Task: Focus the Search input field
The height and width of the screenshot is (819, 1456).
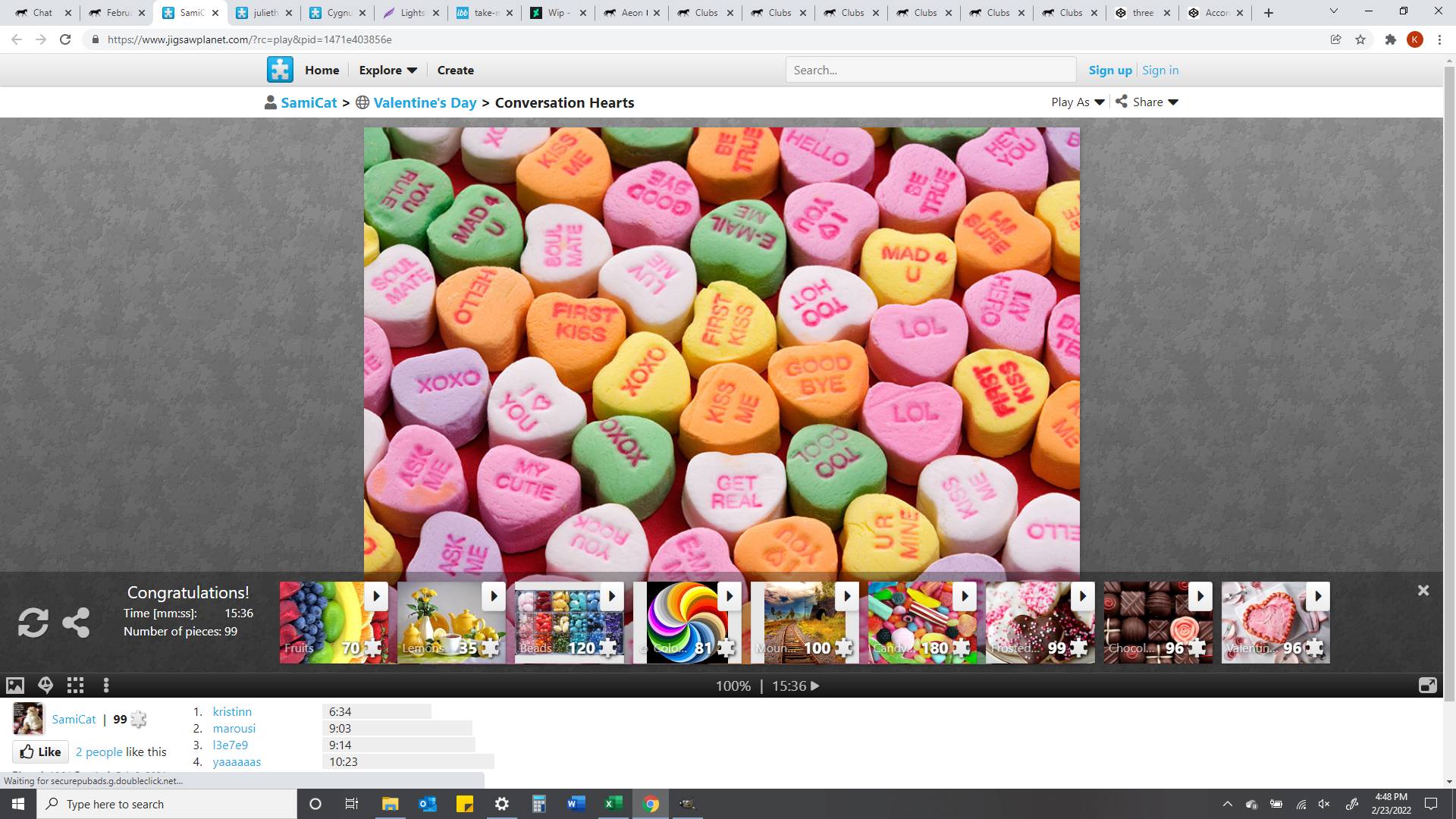Action: tap(930, 70)
